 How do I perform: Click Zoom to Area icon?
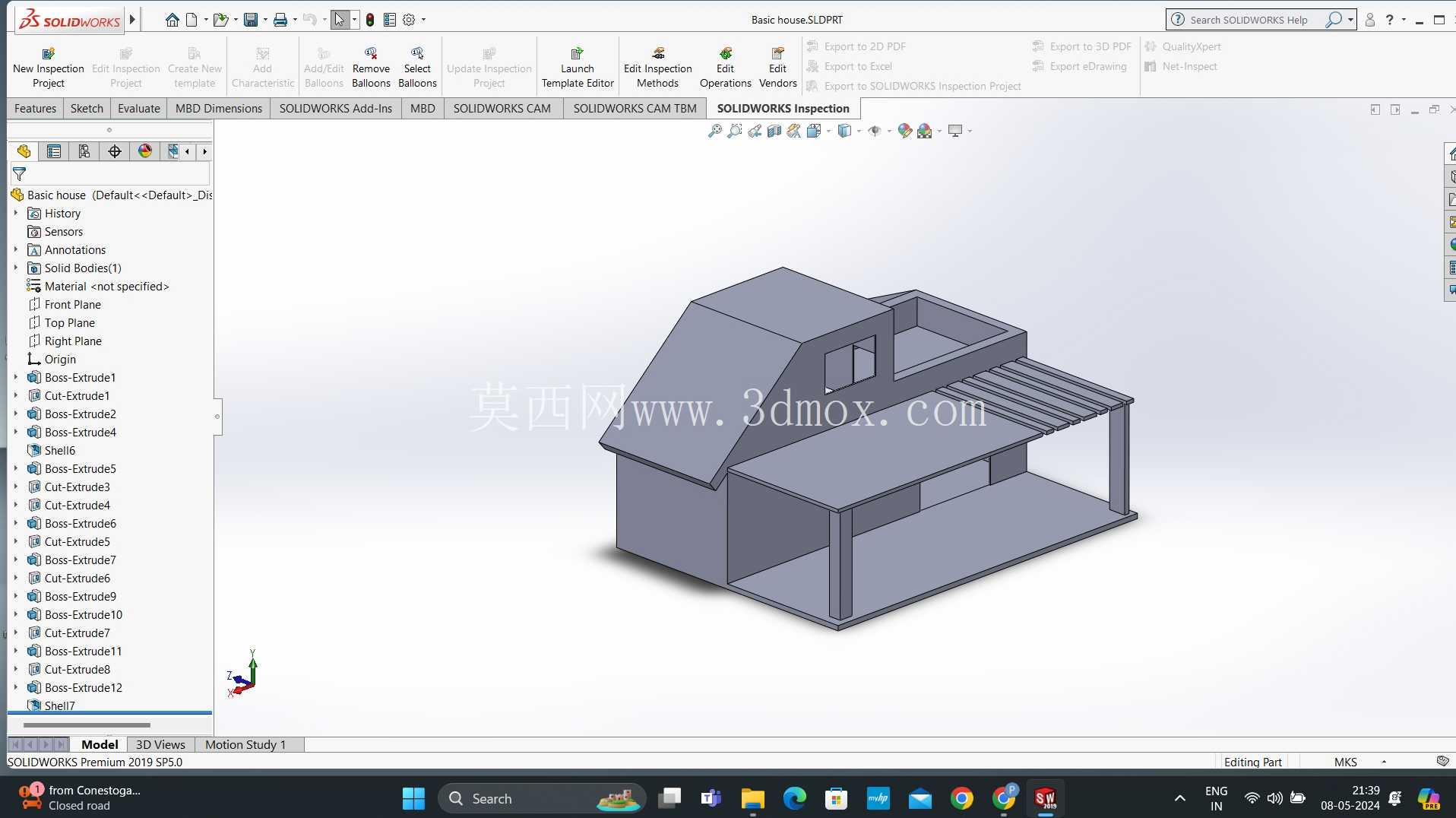(735, 131)
